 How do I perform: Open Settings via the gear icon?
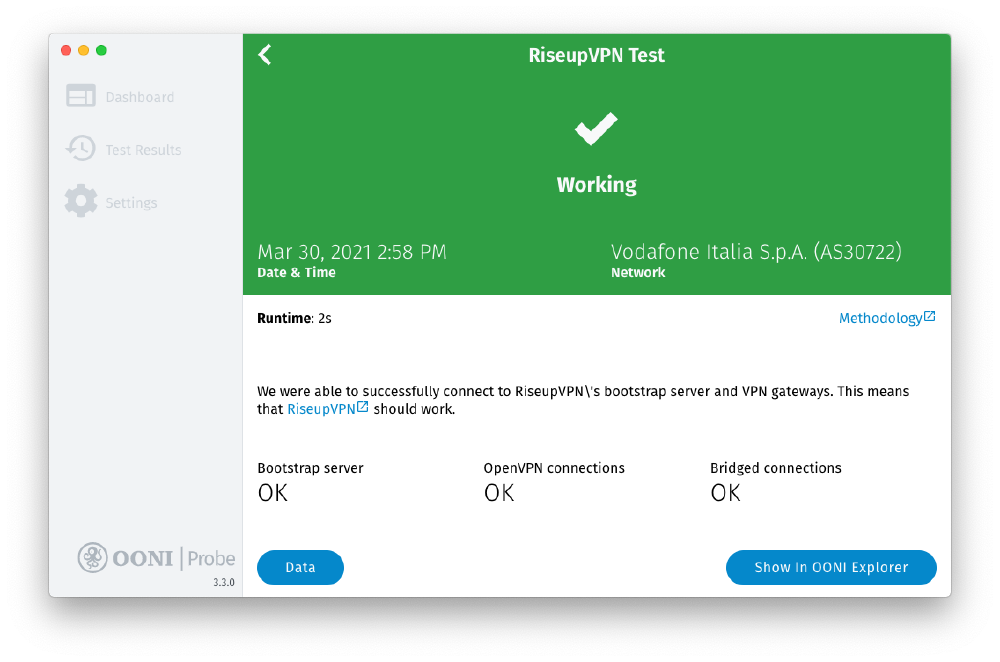[80, 200]
